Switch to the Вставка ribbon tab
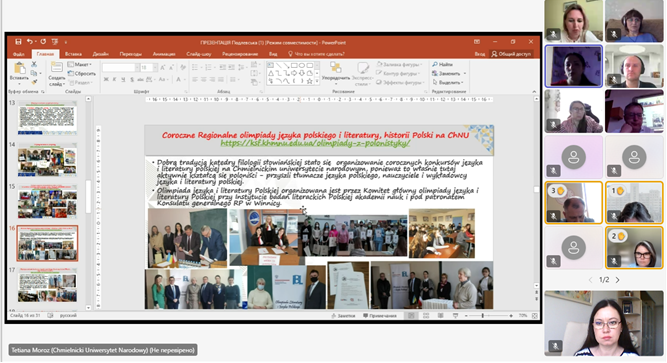The height and width of the screenshot is (363, 667). point(73,54)
